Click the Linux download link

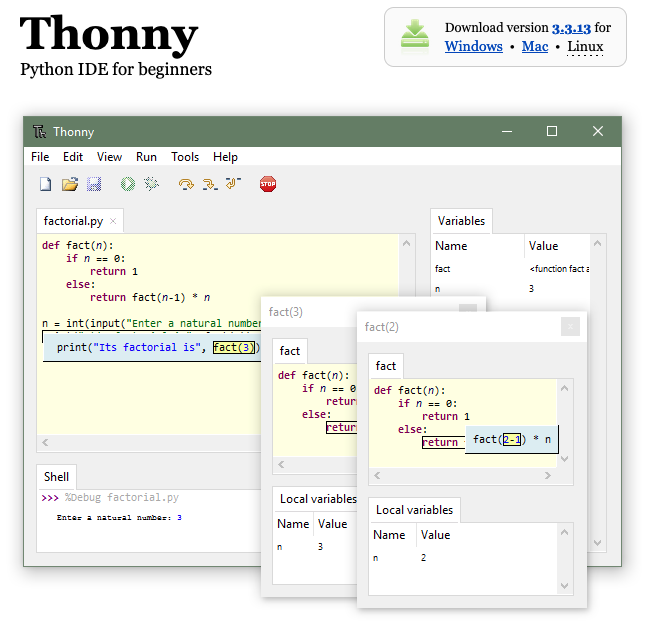click(585, 46)
